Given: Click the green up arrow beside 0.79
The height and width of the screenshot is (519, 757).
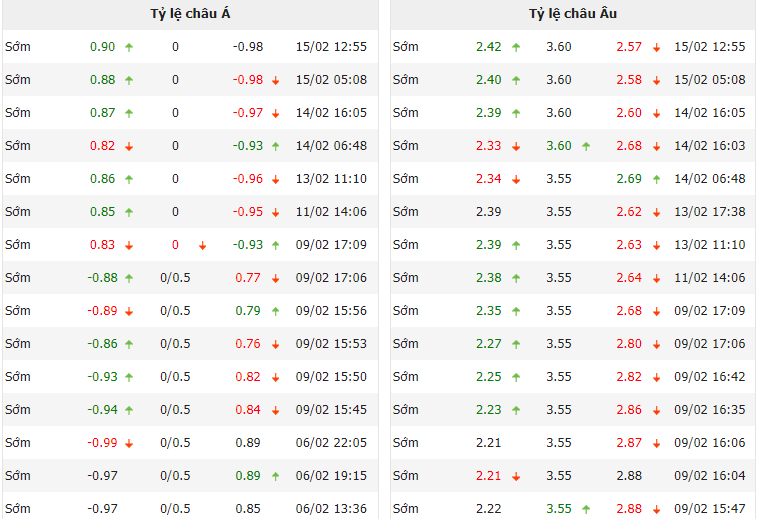Looking at the screenshot, I should point(275,311).
